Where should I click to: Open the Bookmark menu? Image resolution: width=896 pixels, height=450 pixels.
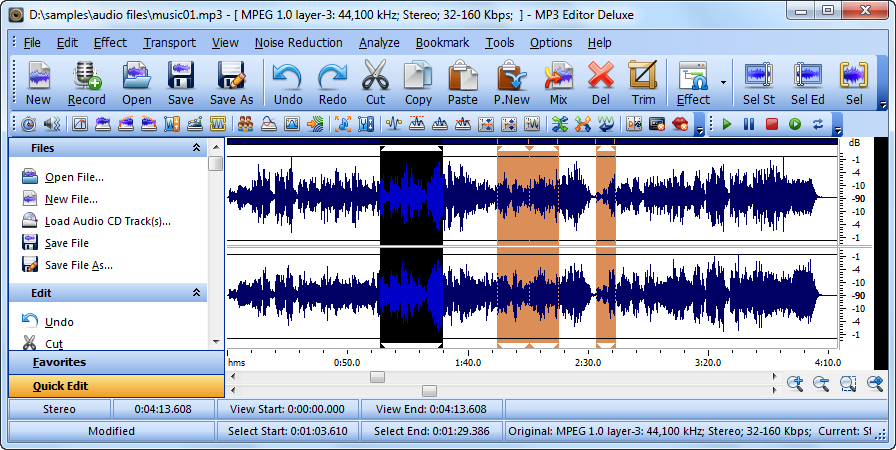click(x=442, y=43)
